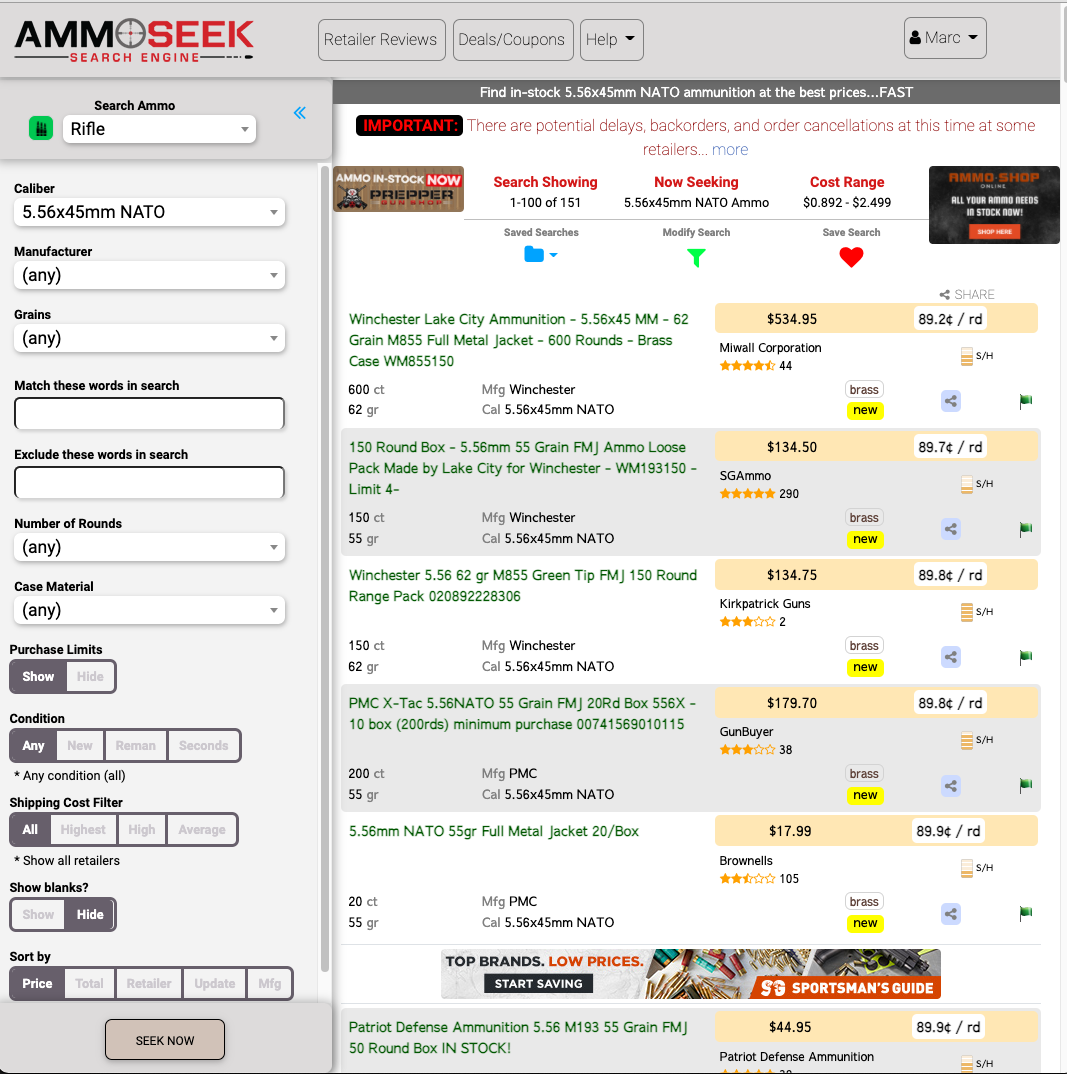Save this search with the heart icon
Image resolution: width=1067 pixels, height=1074 pixels.
pos(851,256)
